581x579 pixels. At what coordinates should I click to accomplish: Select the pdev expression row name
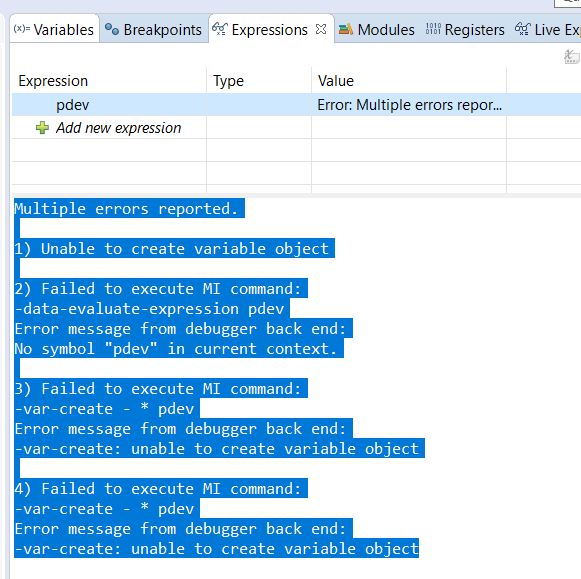pos(73,105)
